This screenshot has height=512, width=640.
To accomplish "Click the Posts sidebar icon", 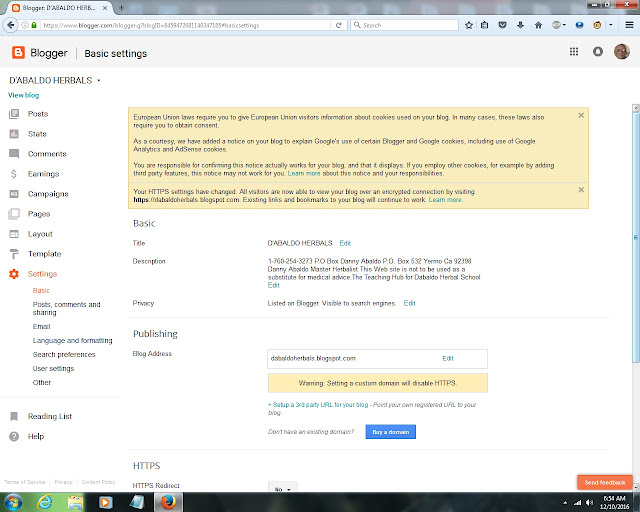I will tap(14, 114).
